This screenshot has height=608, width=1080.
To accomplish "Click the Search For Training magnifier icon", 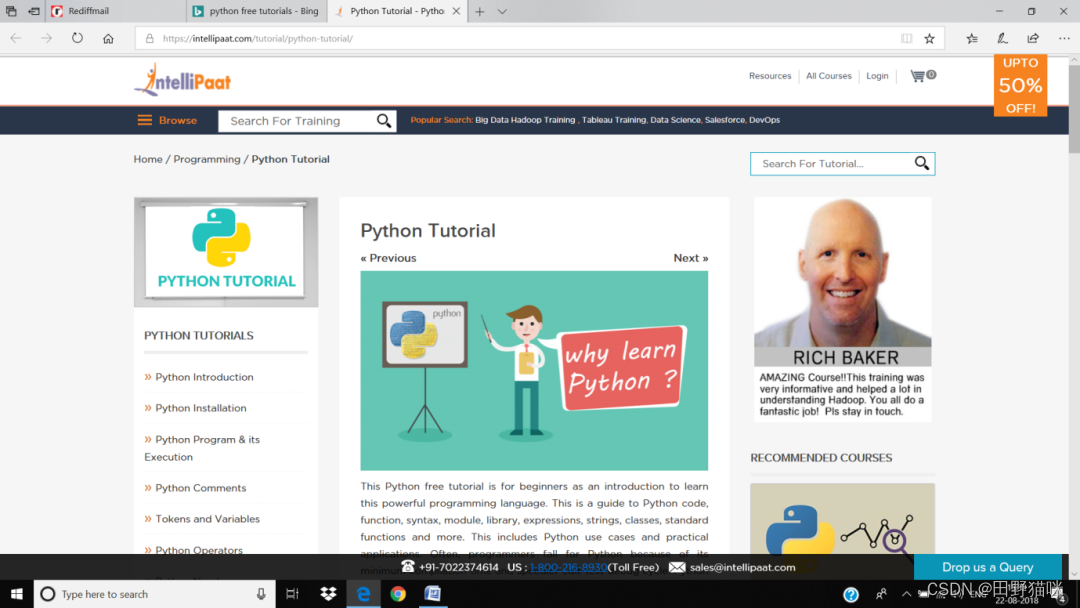I will tap(384, 121).
